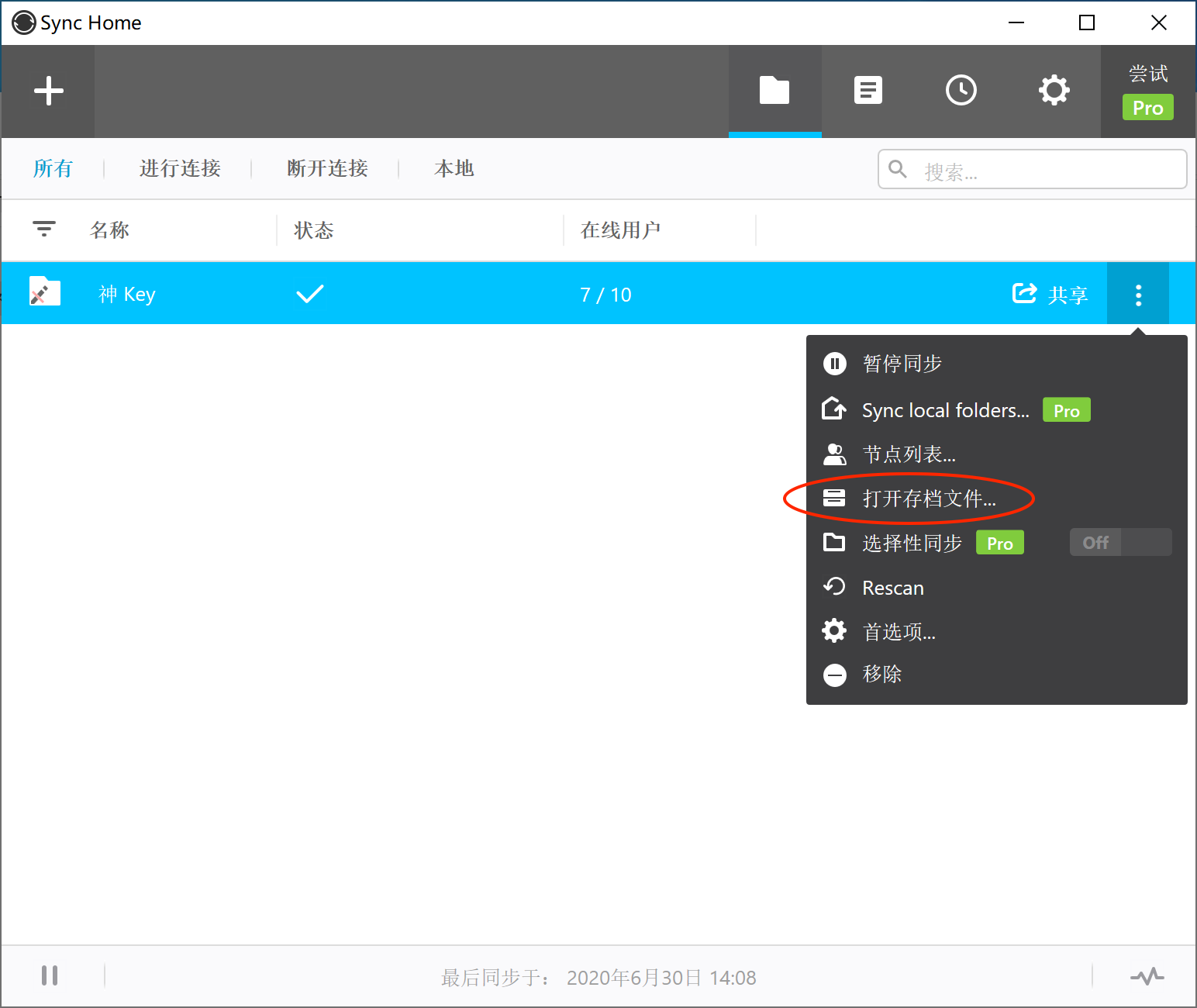This screenshot has height=1008, width=1197.
Task: Click the magnifier search icon
Action: point(898,169)
